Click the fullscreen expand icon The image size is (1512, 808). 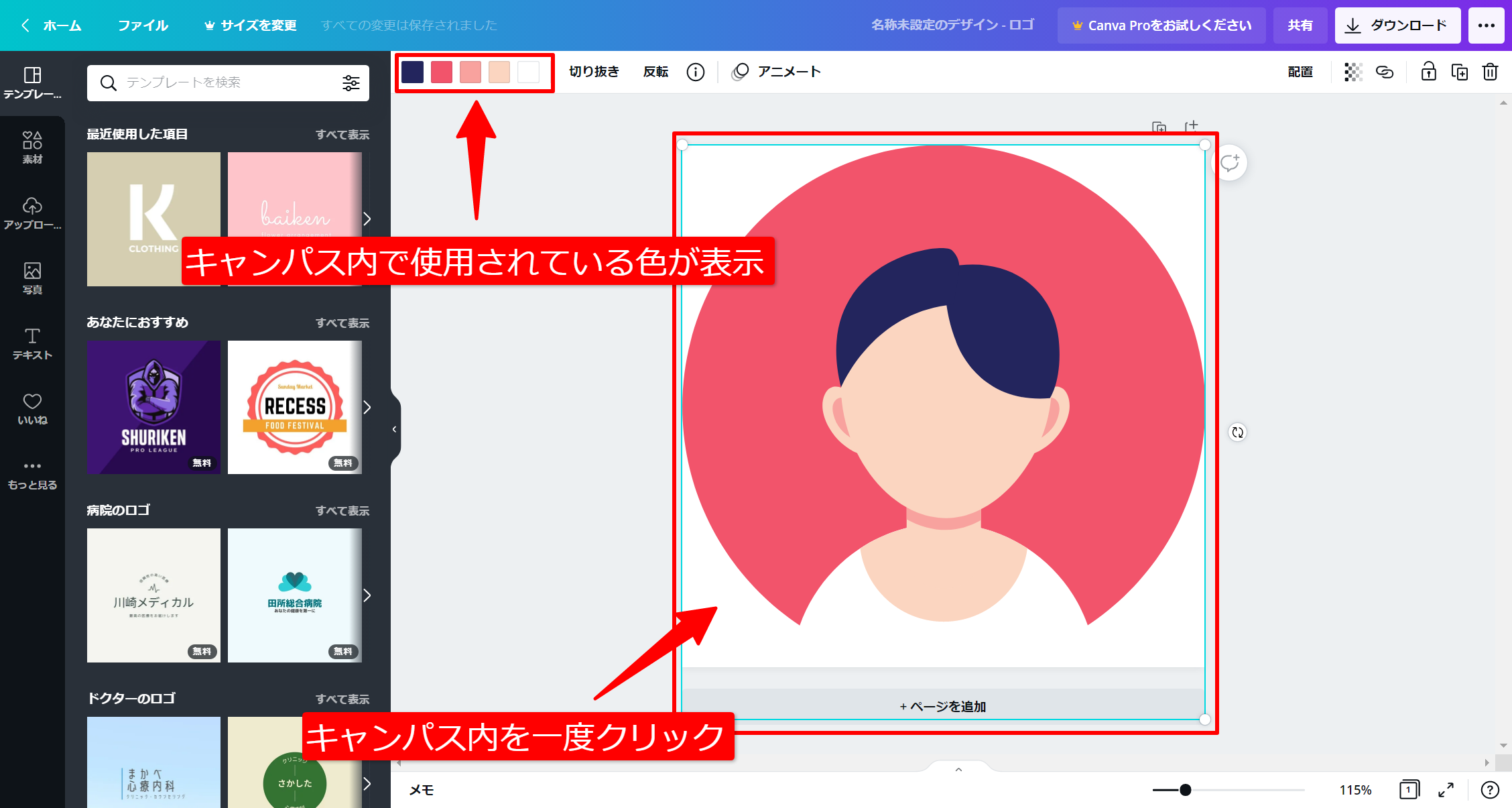click(x=1446, y=790)
